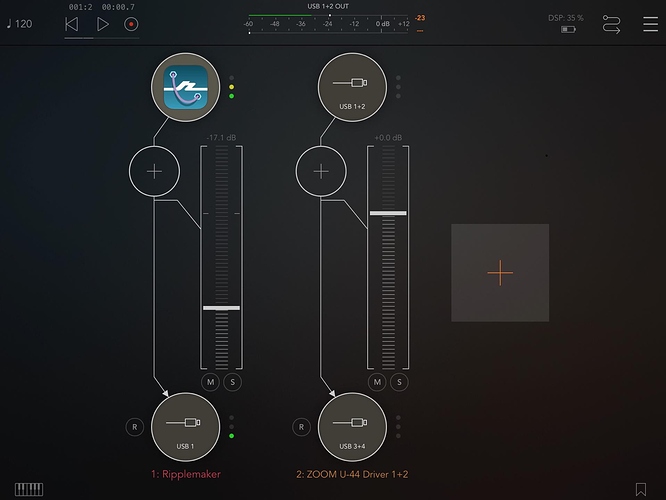
Task: Arm recording on the Ripplemaker channel
Action: 135,427
